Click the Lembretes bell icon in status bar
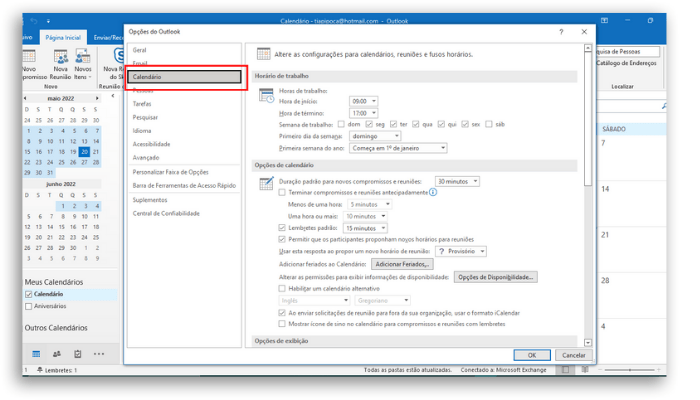Screen dimensions: 700x400 coord(40,370)
